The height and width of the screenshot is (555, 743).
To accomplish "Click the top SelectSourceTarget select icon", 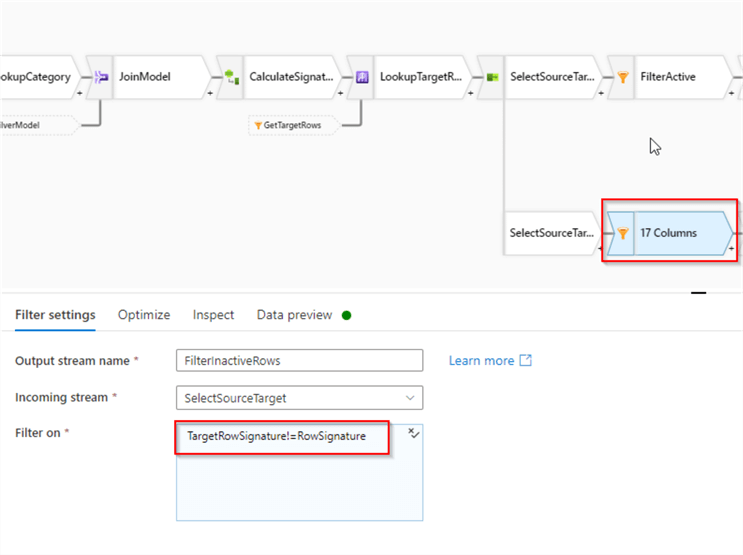I will point(492,77).
